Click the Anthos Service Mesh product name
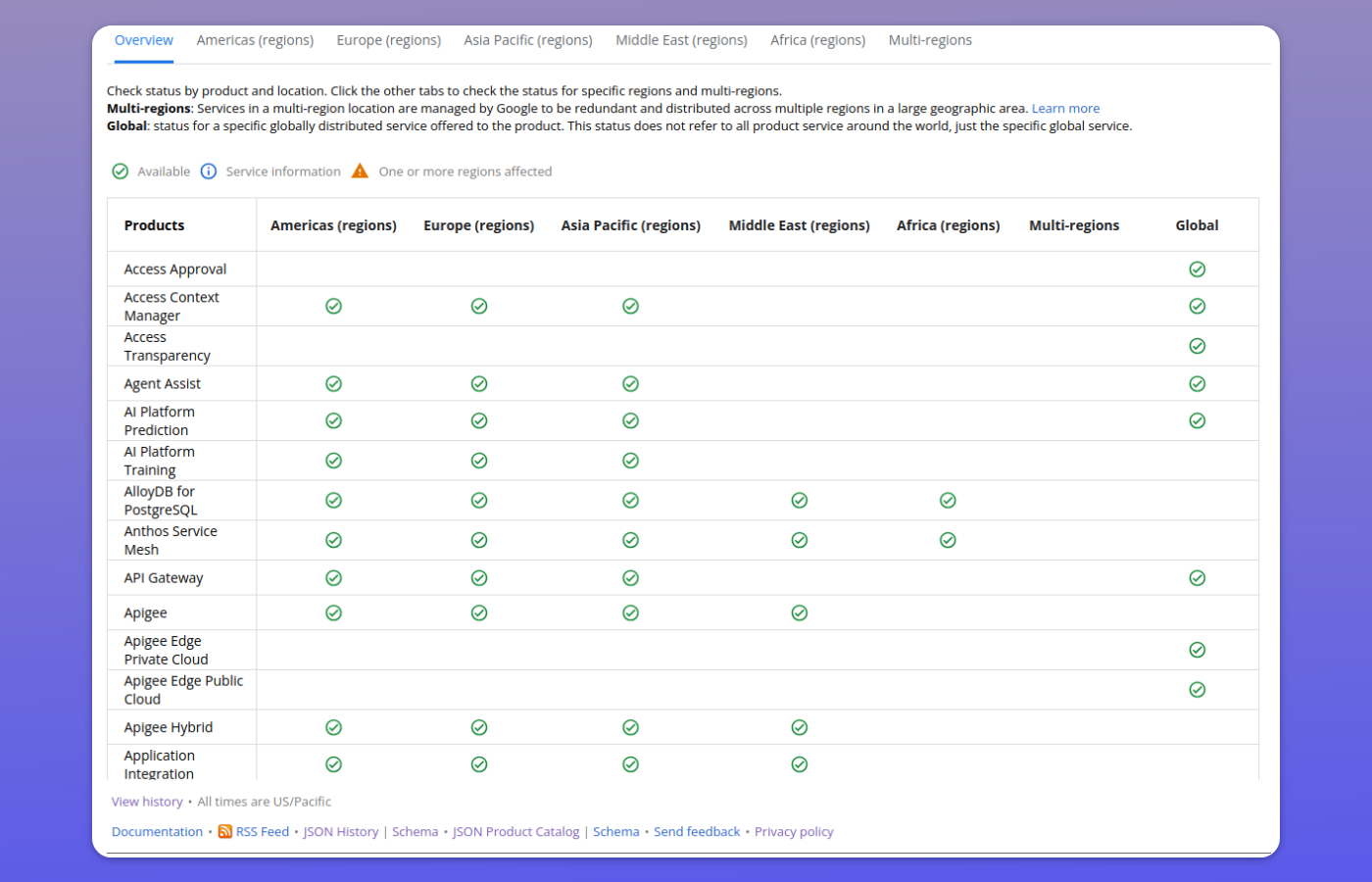Screen dimensions: 1372x882 tap(171, 540)
